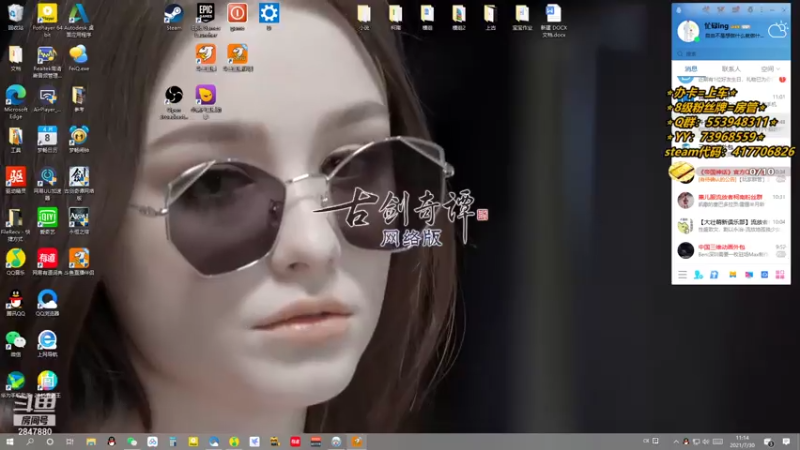
Task: Open the AirPlayer shortcut
Action: (x=47, y=99)
